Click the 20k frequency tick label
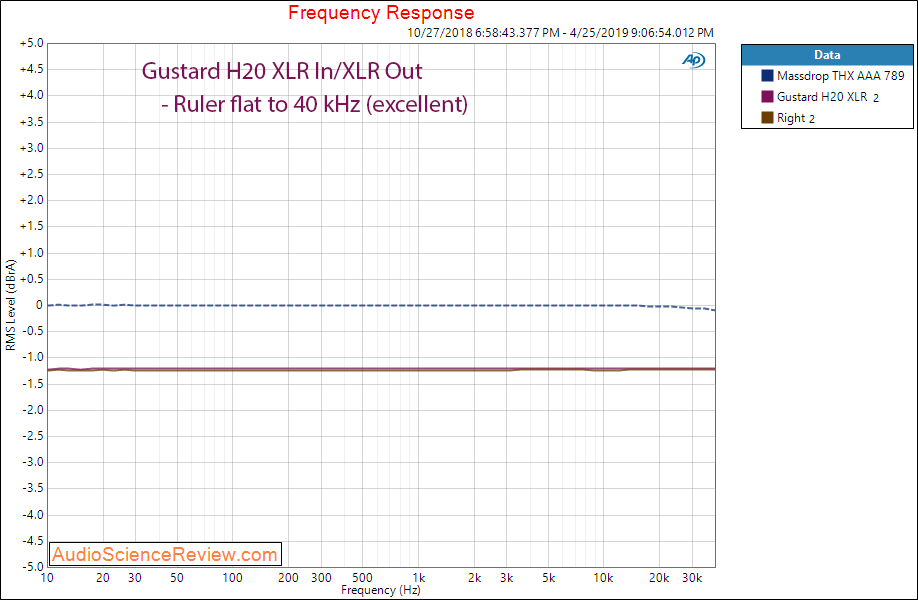Viewport: 918px width, 600px height. tap(659, 578)
